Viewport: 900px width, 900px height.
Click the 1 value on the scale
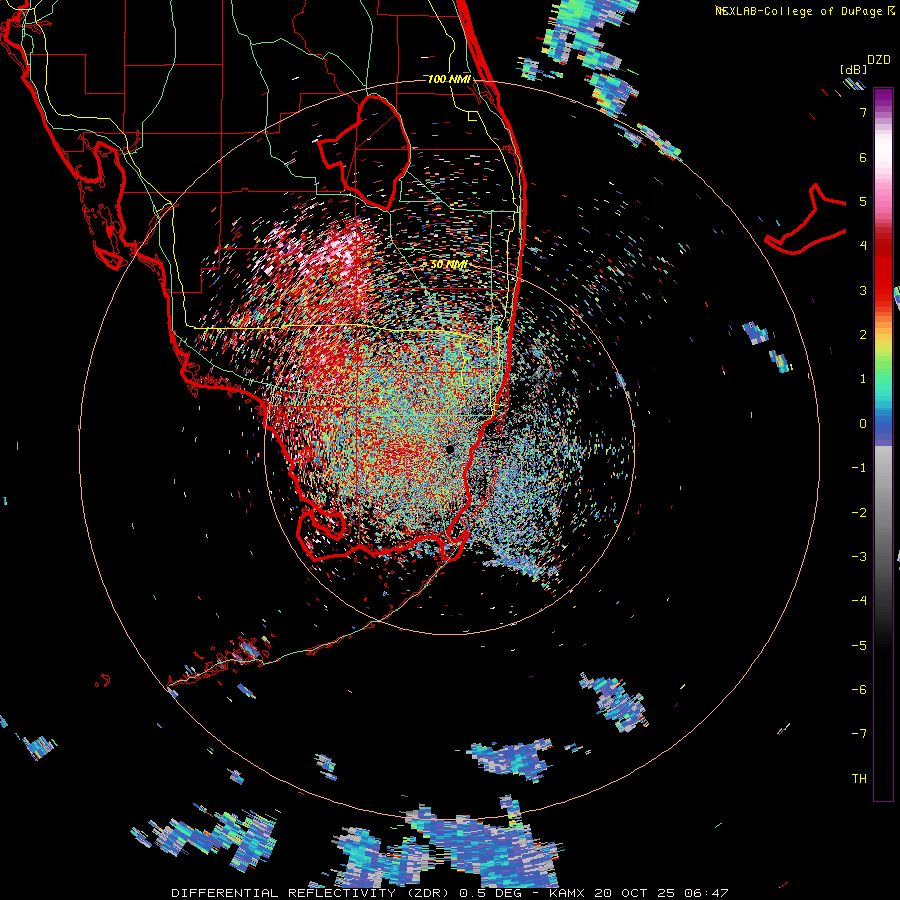point(863,379)
